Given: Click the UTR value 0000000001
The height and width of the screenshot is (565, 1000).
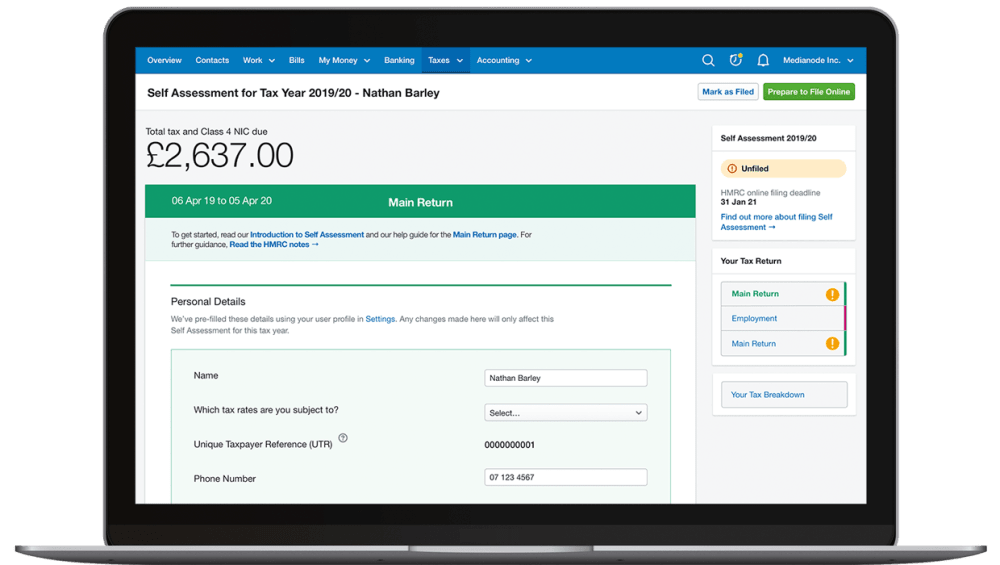Looking at the screenshot, I should pos(510,445).
